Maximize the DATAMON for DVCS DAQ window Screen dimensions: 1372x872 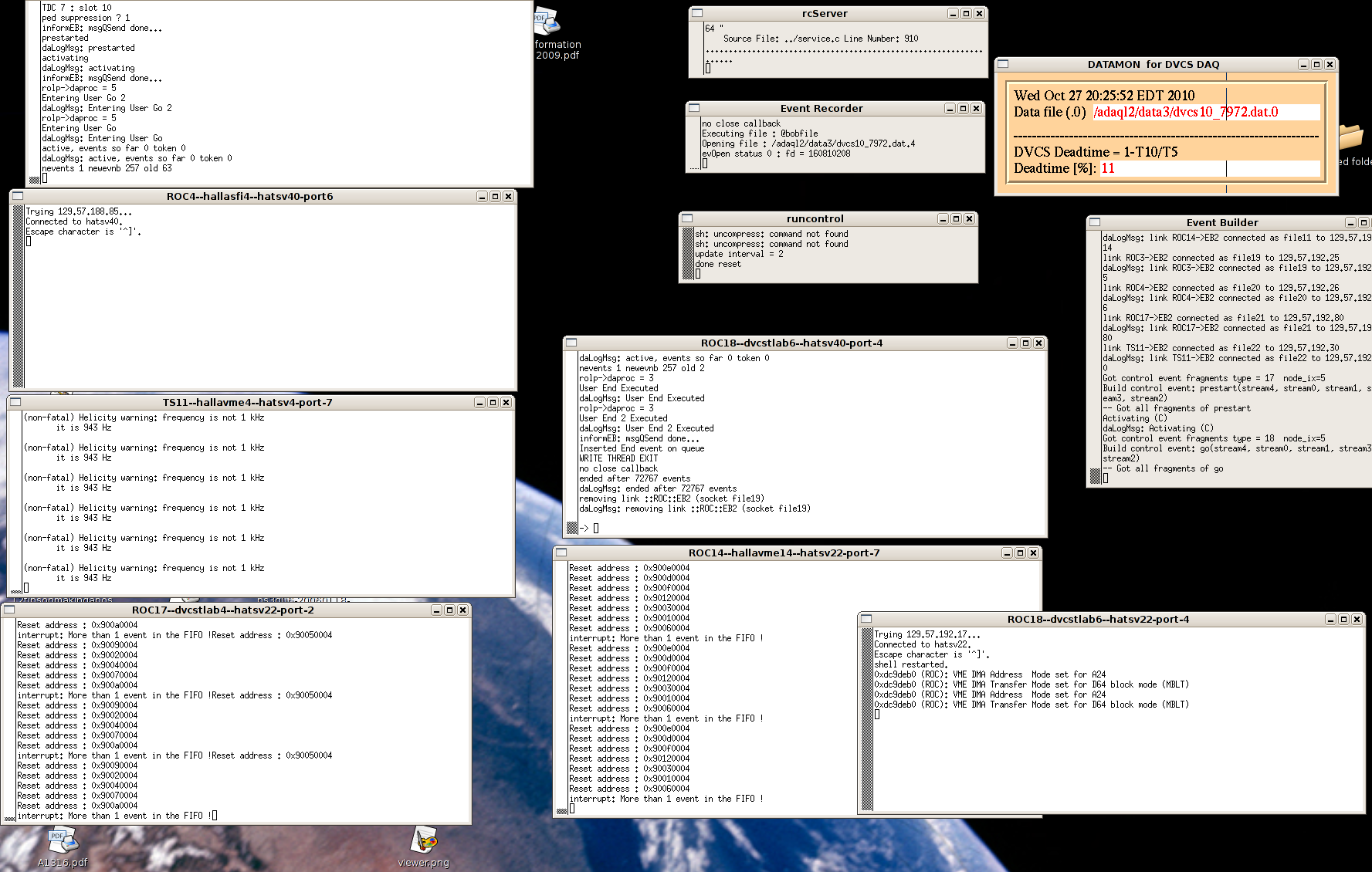tap(1316, 65)
